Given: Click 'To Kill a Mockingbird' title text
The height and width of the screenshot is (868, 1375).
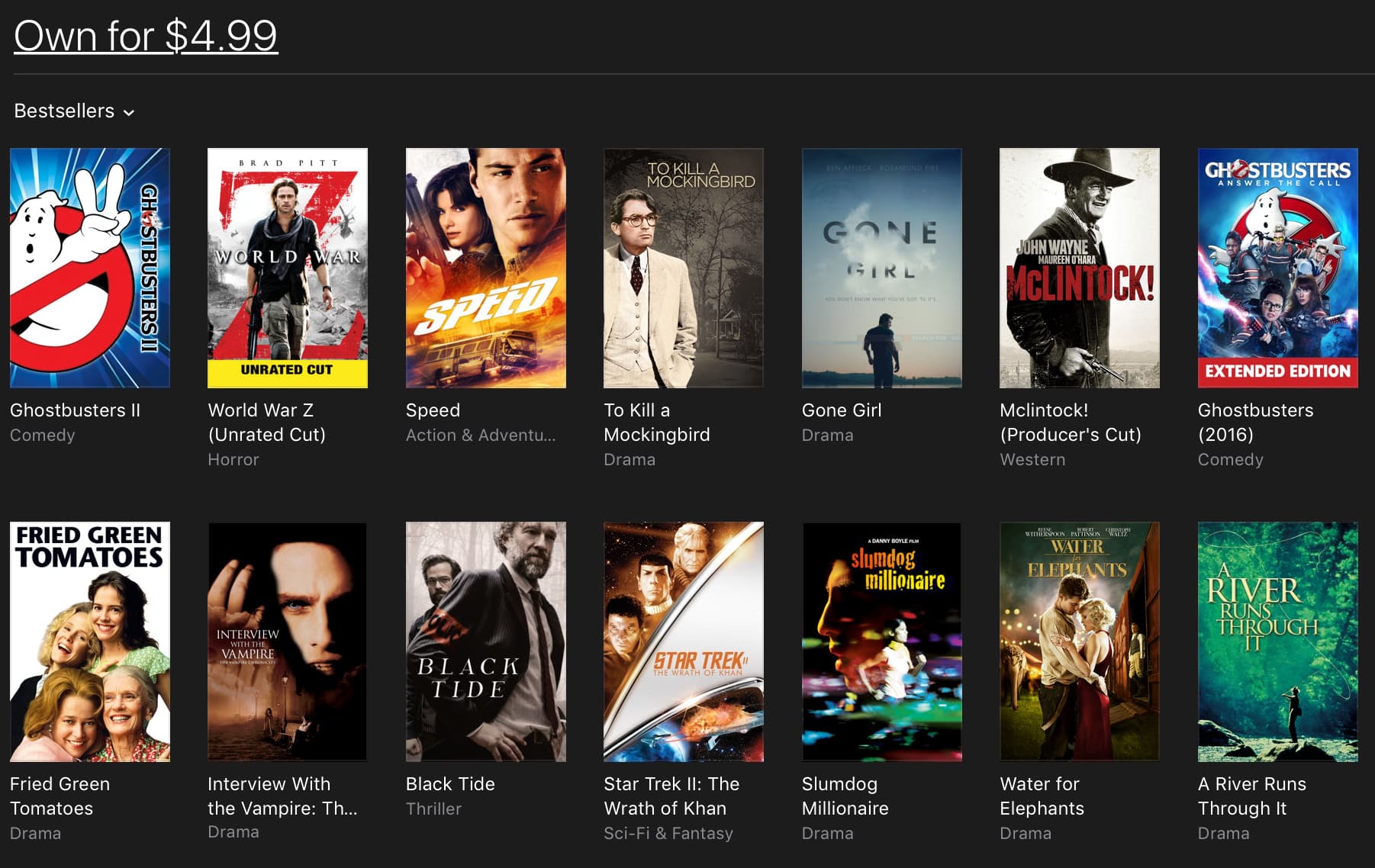Looking at the screenshot, I should tap(657, 423).
